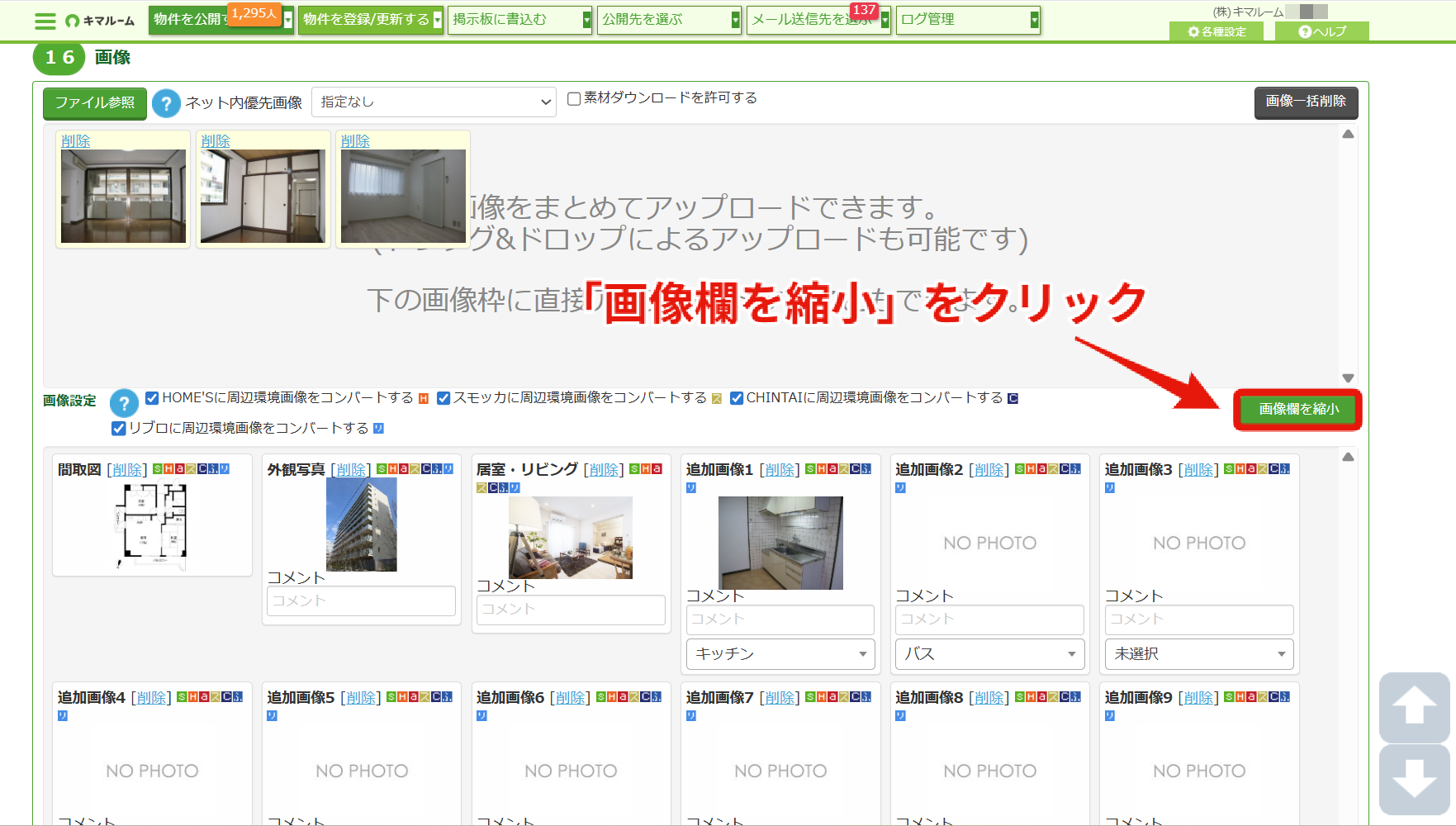Select the second uploaded room thumbnail
Screen dimensions: 1456x826
pyautogui.click(x=263, y=197)
